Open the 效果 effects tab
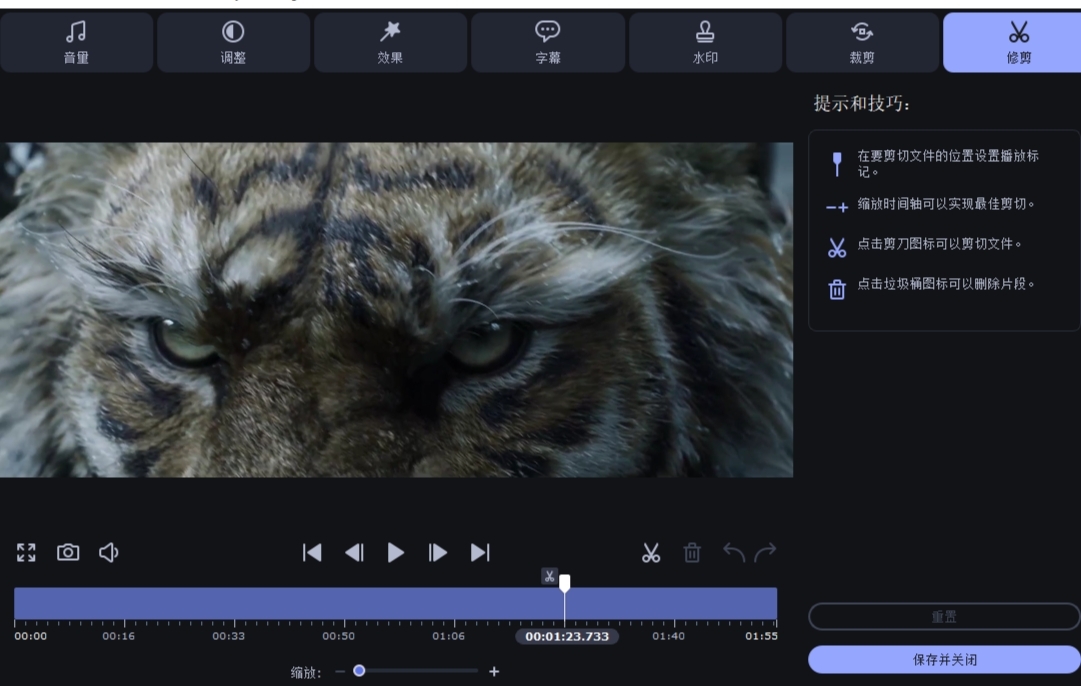Viewport: 1081px width, 686px height. [390, 42]
